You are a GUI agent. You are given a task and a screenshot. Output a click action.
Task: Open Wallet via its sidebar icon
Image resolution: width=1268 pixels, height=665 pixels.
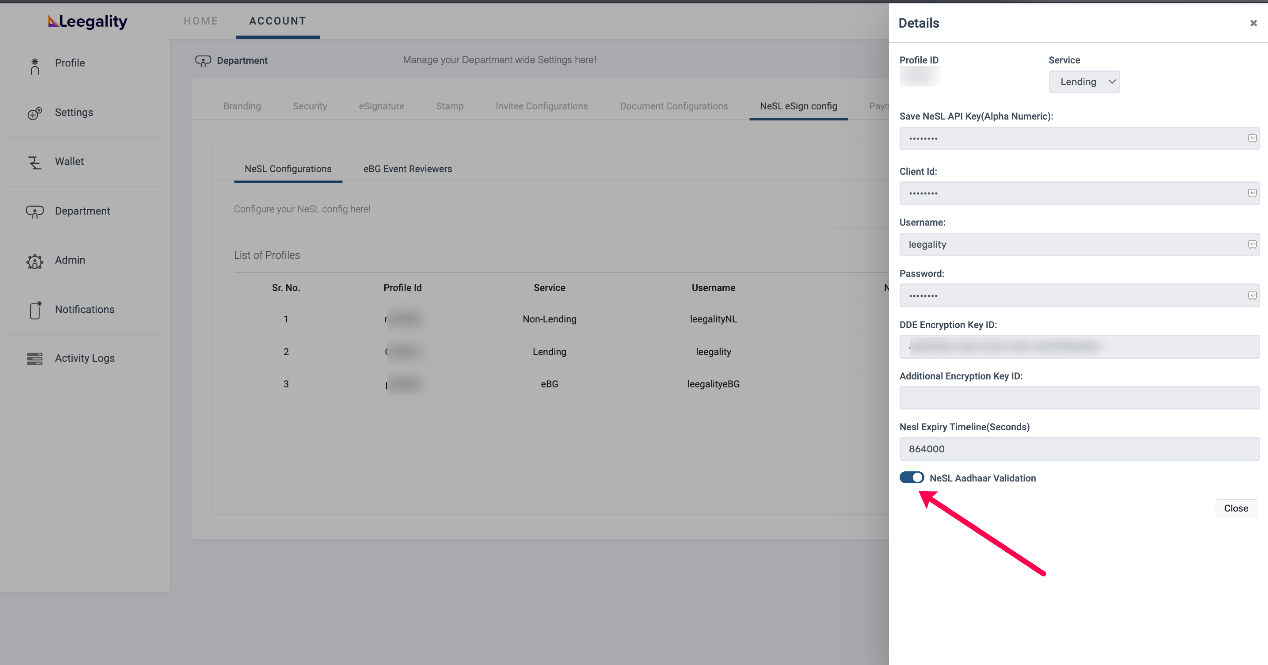click(35, 163)
